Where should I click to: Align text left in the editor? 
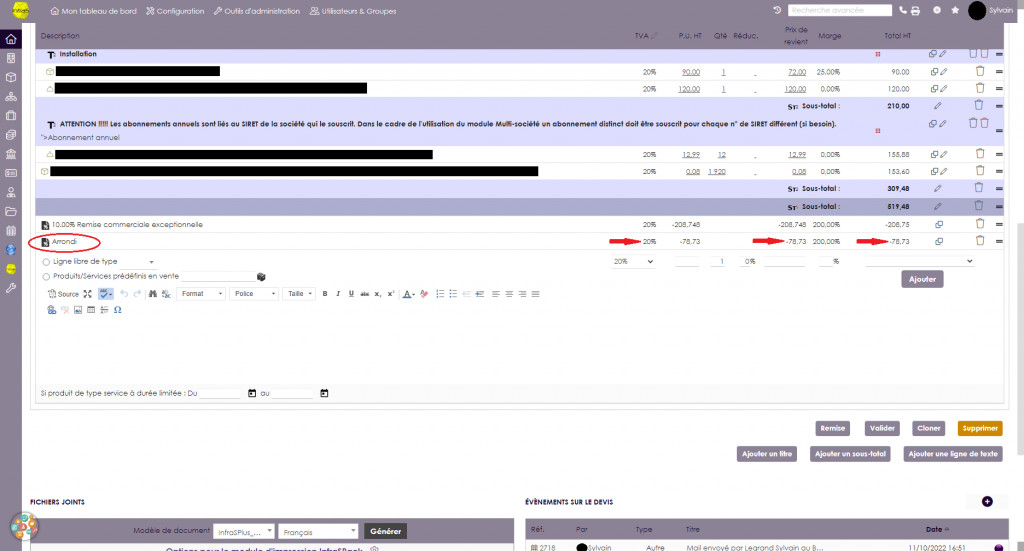pos(496,294)
